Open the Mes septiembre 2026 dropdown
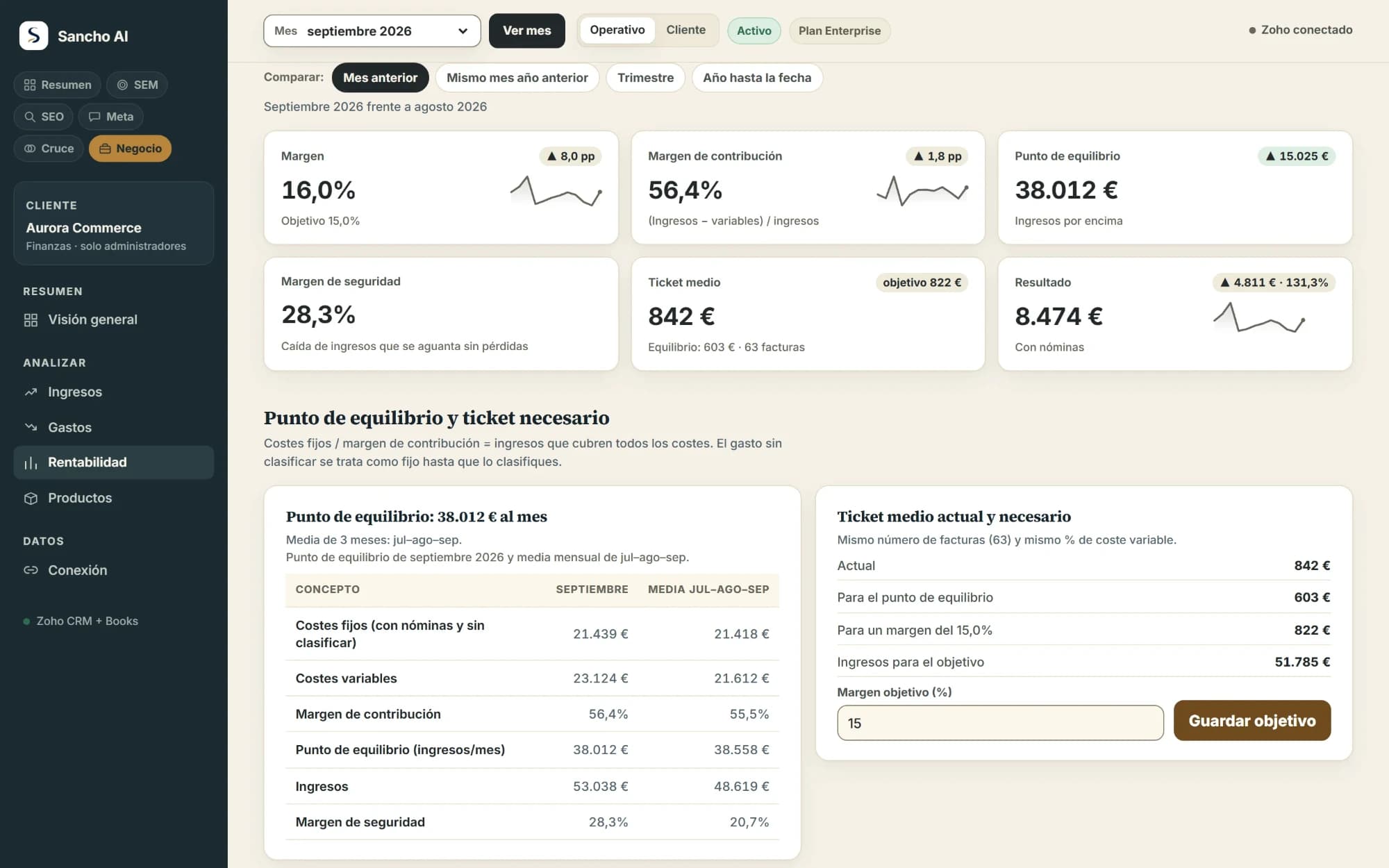This screenshot has height=868, width=1389. coord(372,31)
